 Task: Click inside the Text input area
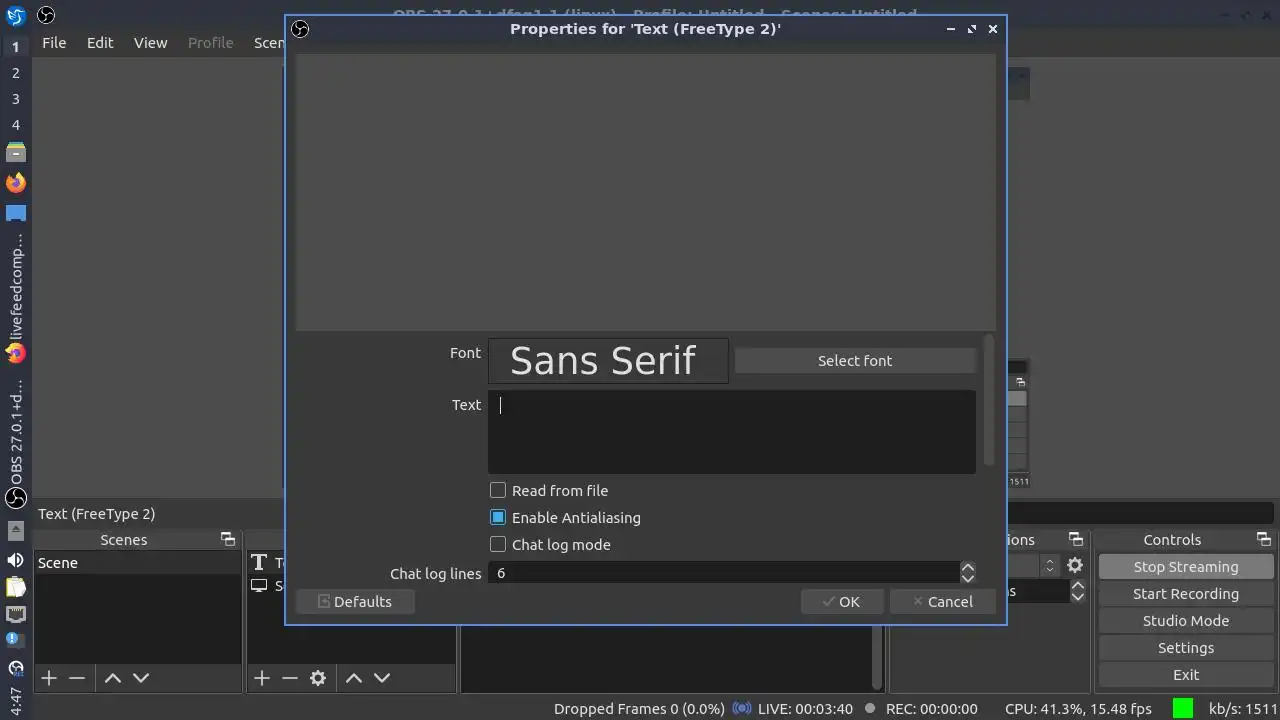point(732,431)
